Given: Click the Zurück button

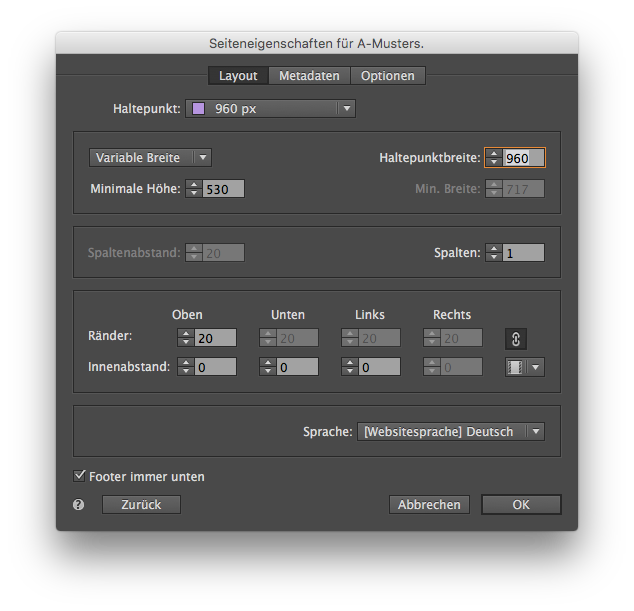Looking at the screenshot, I should coord(141,505).
